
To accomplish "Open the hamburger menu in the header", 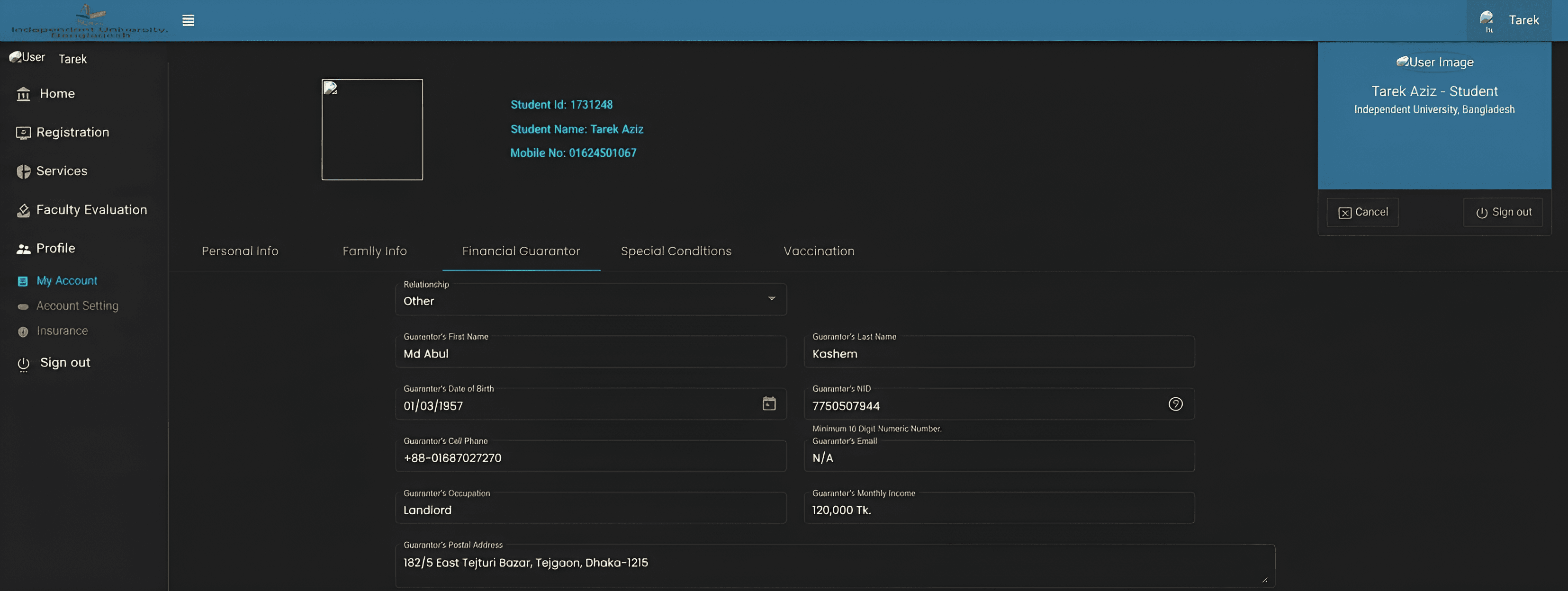I will pos(188,21).
